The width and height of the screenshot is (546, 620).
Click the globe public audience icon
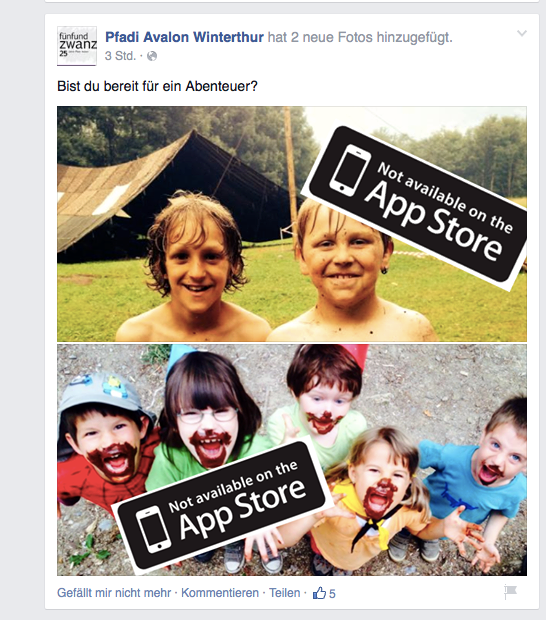(152, 56)
